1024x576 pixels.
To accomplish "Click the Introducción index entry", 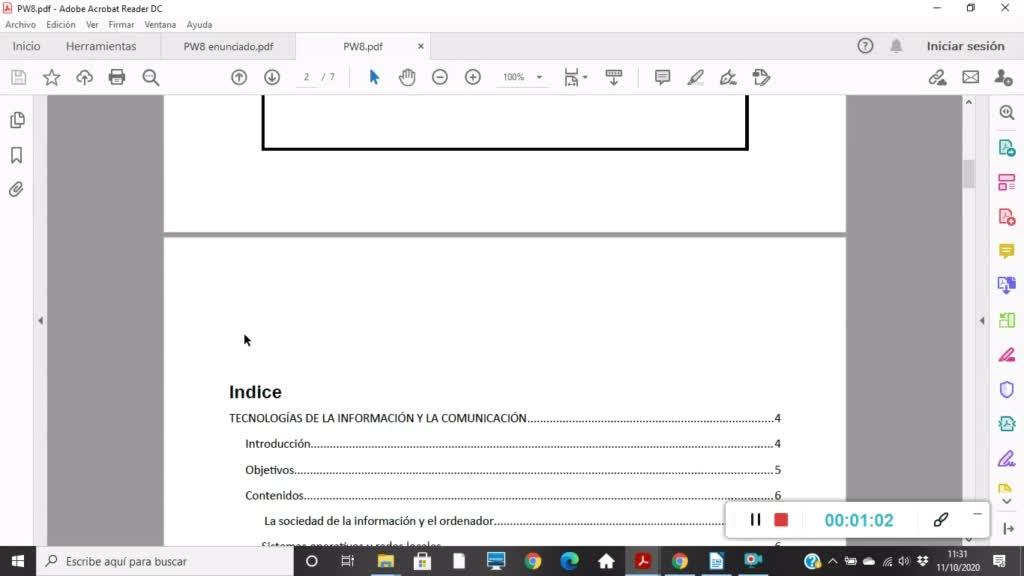I will 513,444.
